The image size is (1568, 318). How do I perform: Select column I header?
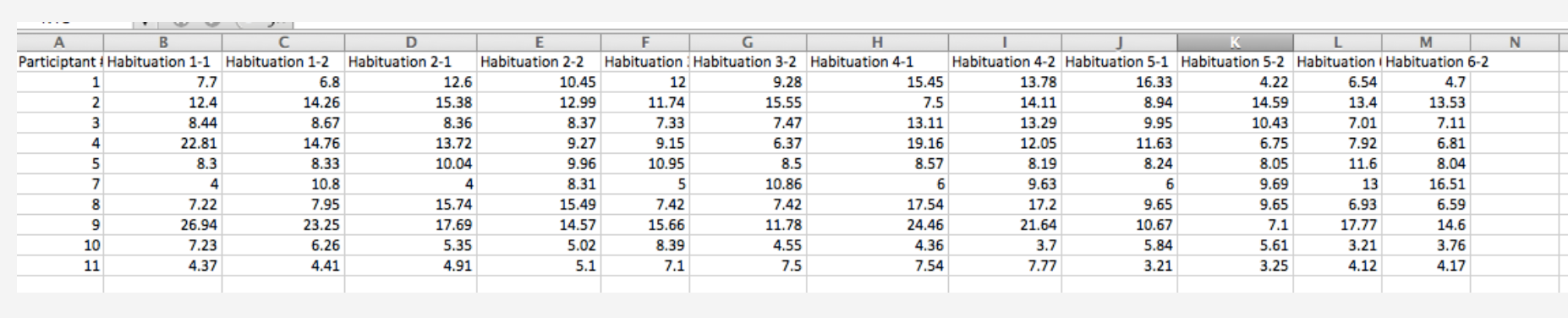[x=1005, y=42]
